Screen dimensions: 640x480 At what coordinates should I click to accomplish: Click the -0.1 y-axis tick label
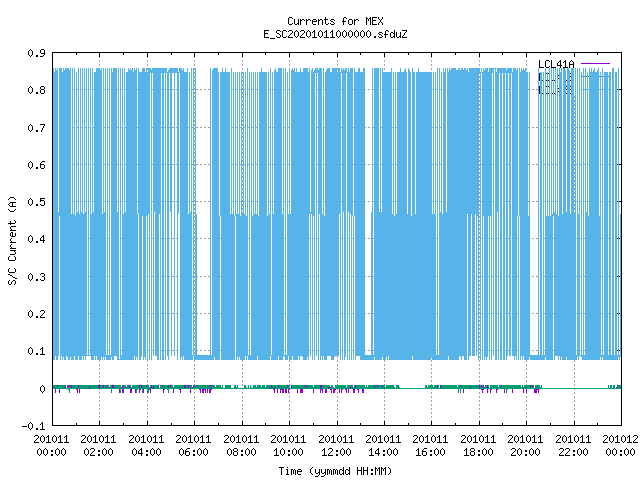coord(33,426)
